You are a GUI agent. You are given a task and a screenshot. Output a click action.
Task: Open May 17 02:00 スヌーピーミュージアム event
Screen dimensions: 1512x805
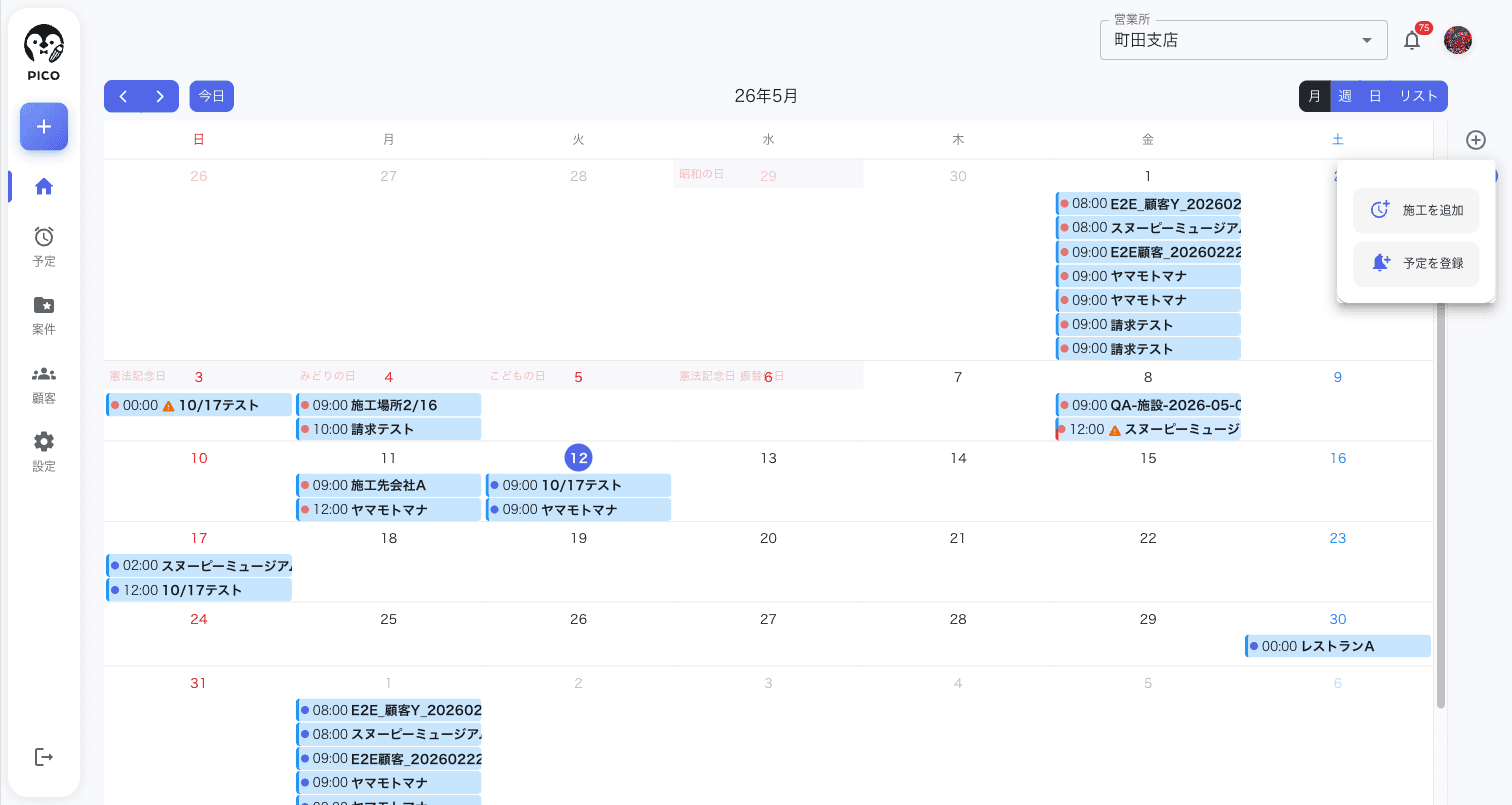199,566
